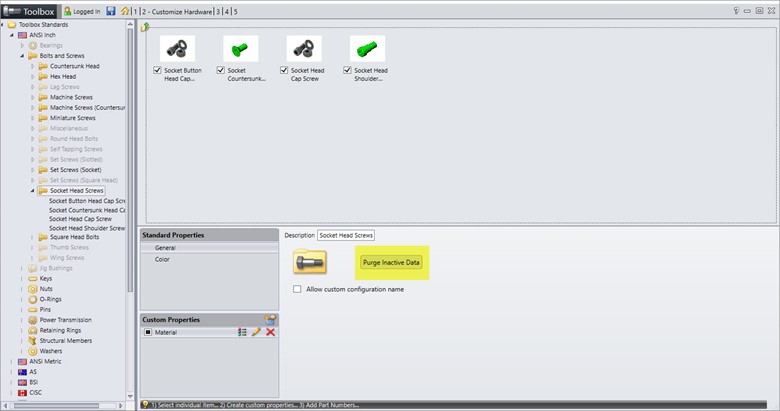Select the Color standard property
Screen dimensions: 780x411
[x=162, y=259]
